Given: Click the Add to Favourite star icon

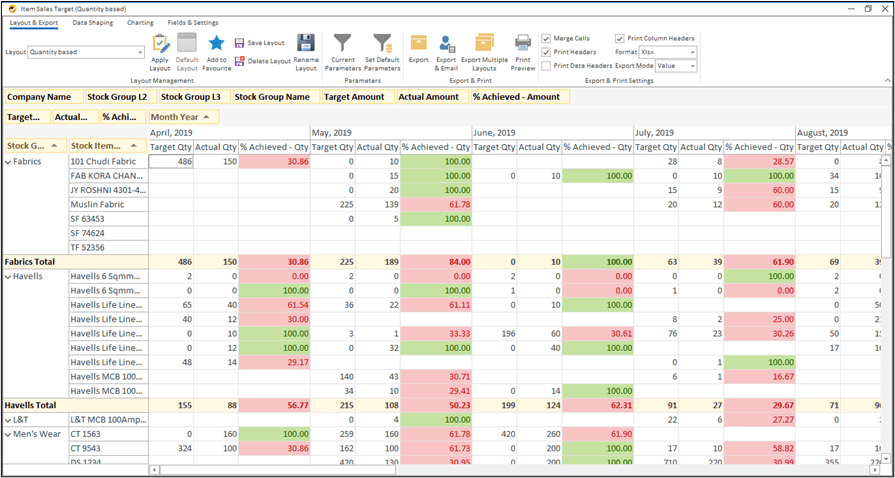Looking at the screenshot, I should [216, 43].
